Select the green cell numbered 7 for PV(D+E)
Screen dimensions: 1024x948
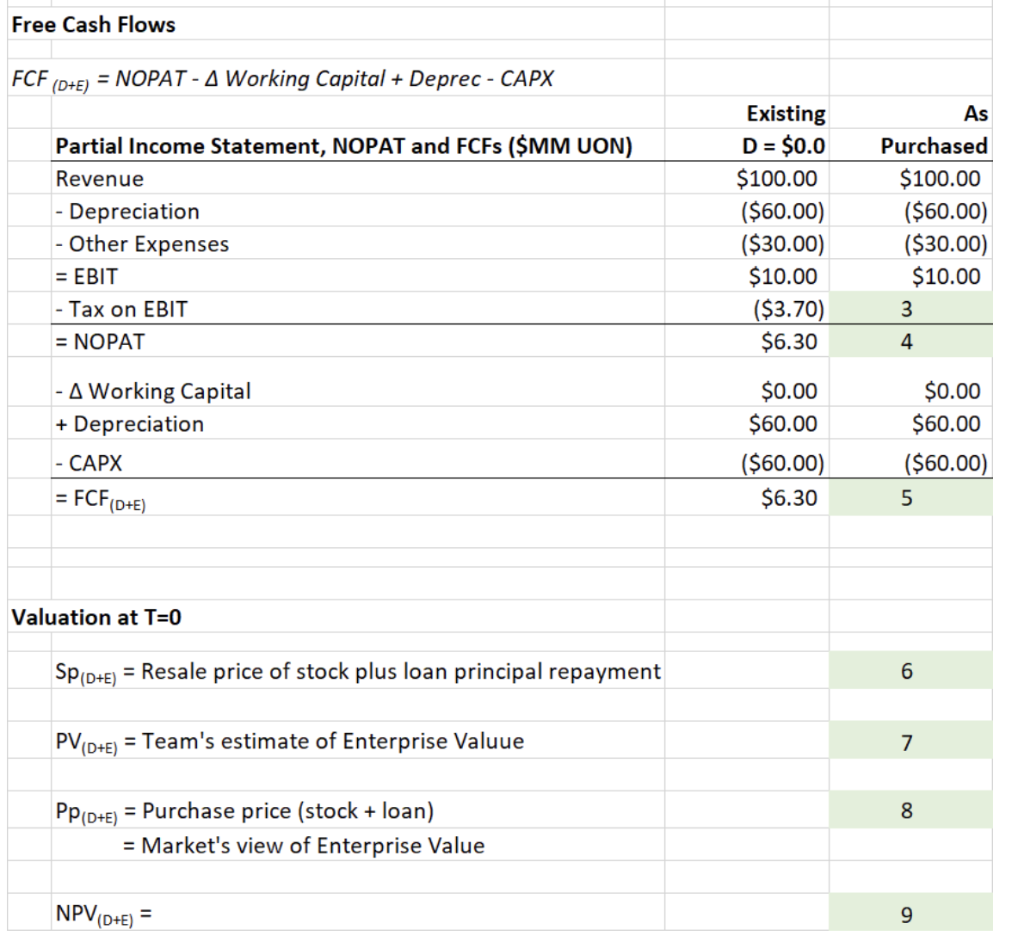point(910,742)
